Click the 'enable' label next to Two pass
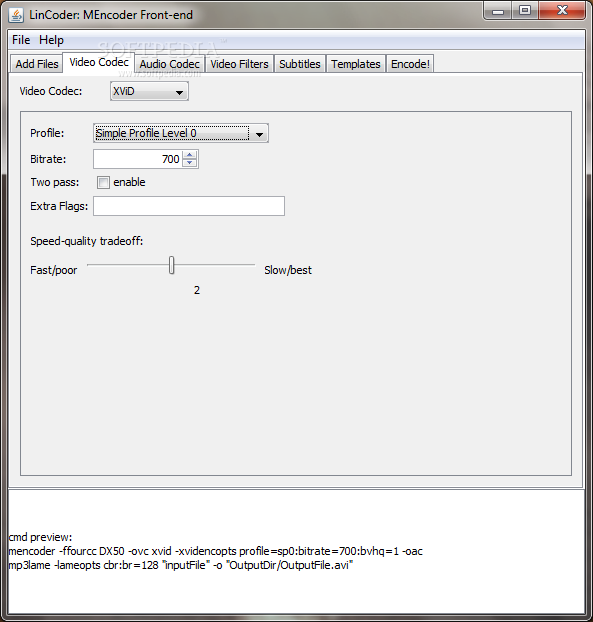This screenshot has height=622, width=593. (129, 182)
